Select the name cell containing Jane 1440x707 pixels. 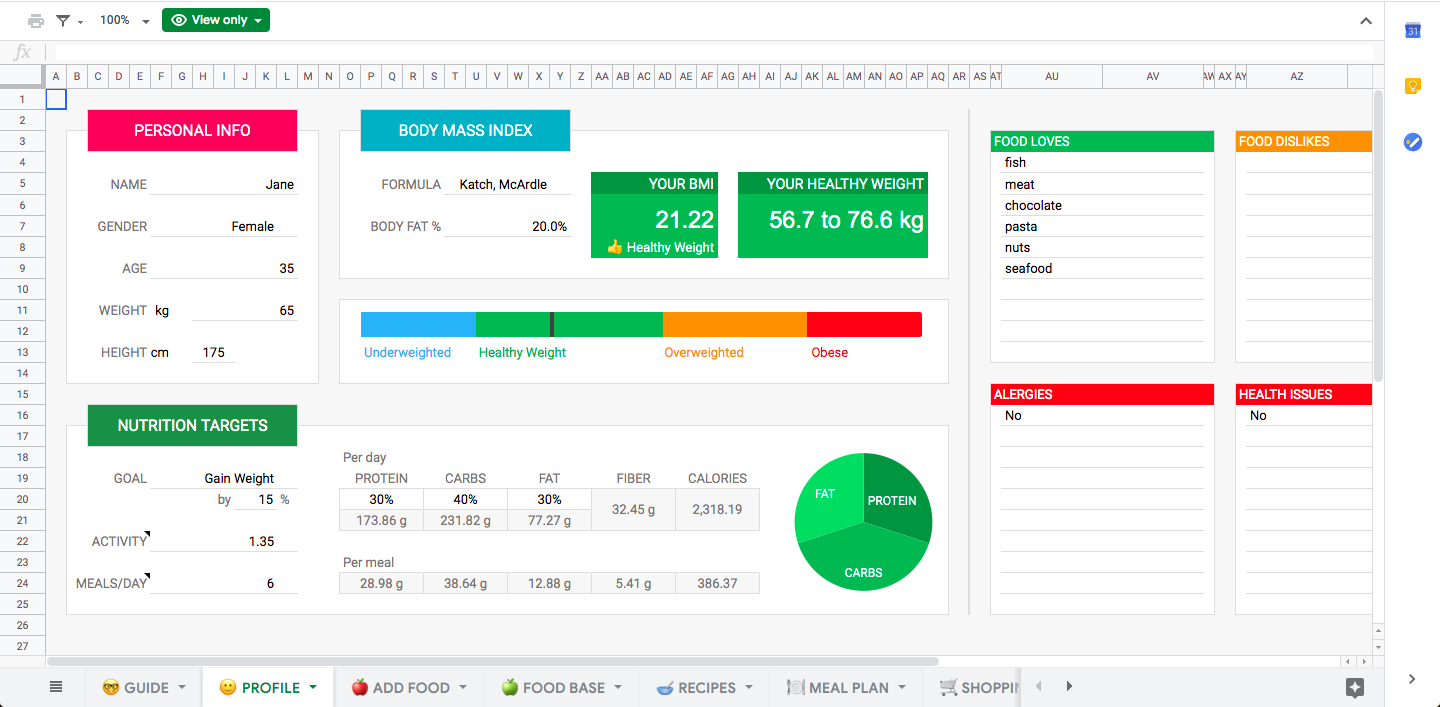tap(224, 184)
